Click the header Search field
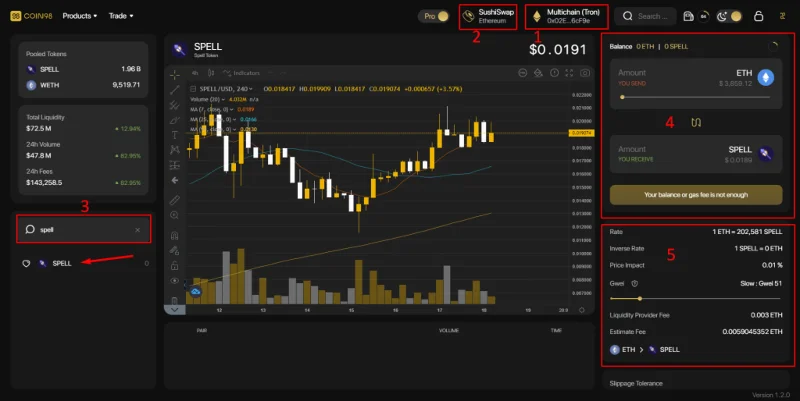Screen dimensions: 800x401 coord(645,16)
